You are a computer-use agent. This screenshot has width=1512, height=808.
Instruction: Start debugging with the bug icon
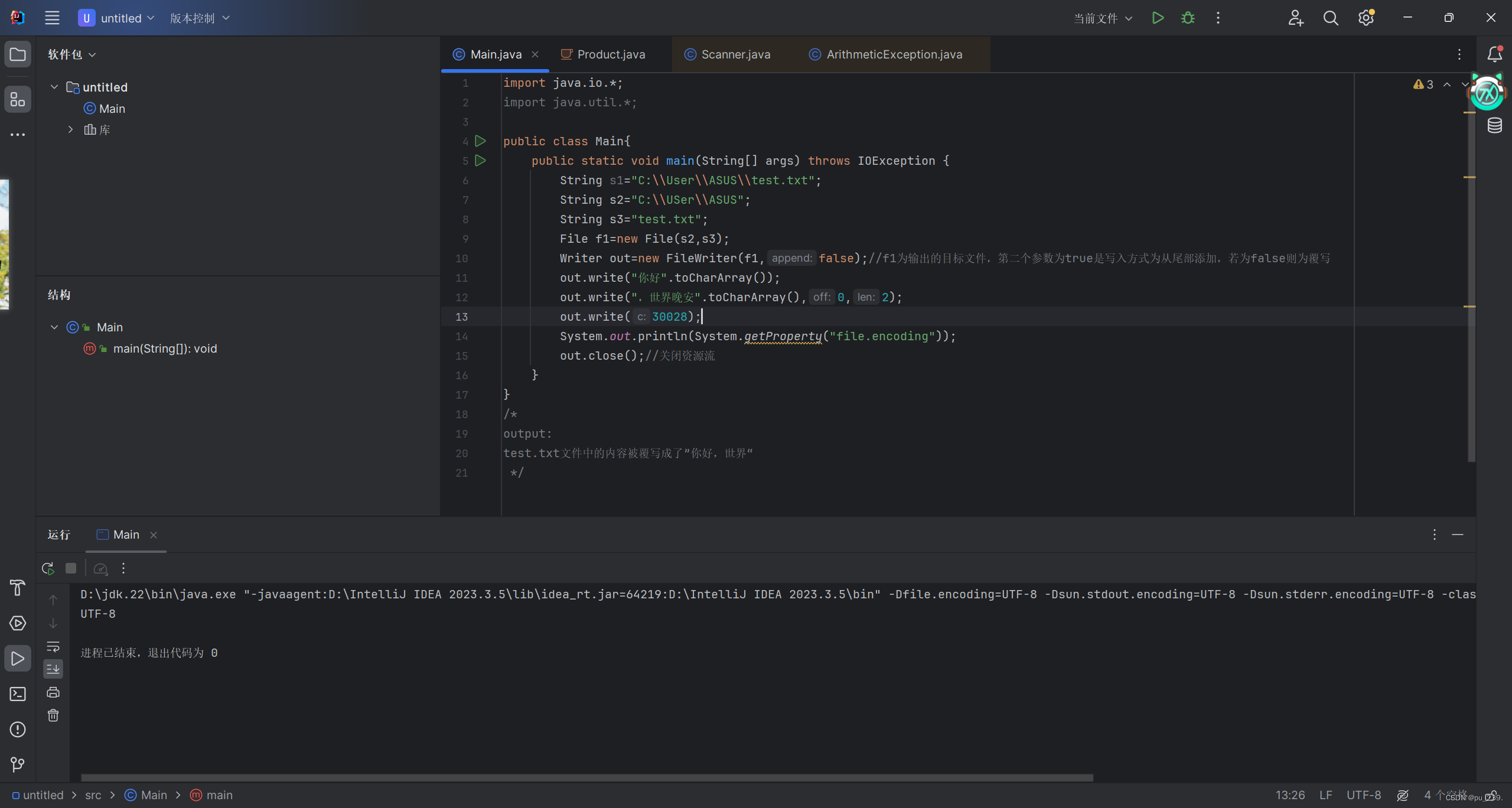1187,18
